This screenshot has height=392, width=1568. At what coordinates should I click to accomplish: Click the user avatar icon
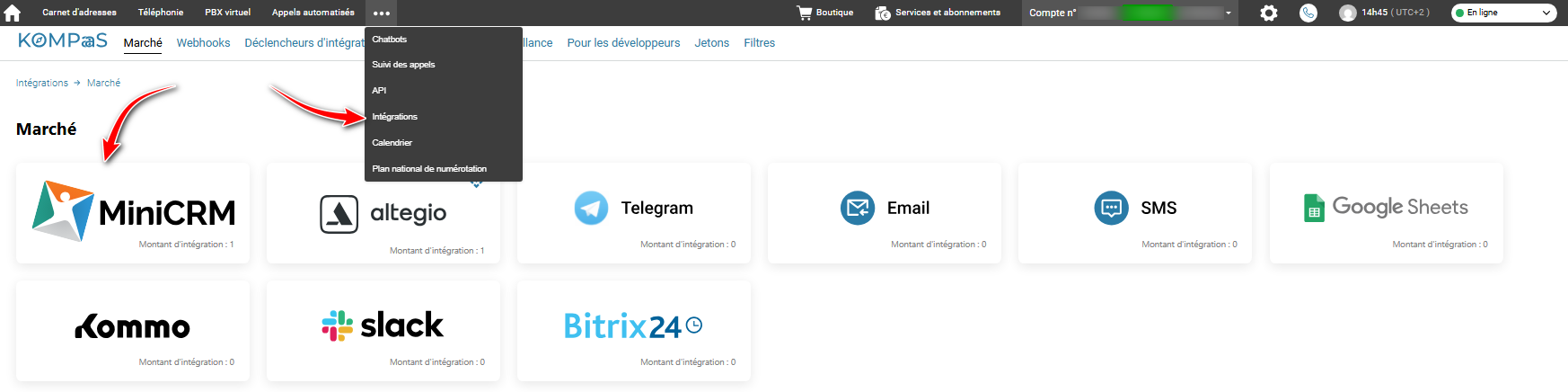1347,13
